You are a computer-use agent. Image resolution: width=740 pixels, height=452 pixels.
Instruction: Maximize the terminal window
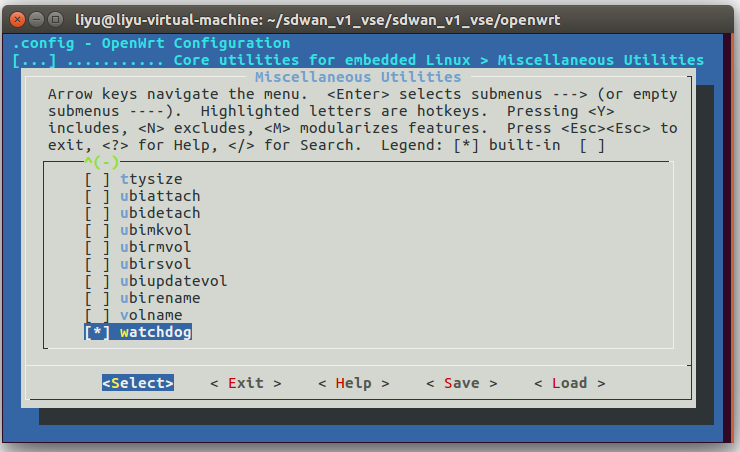(56, 19)
